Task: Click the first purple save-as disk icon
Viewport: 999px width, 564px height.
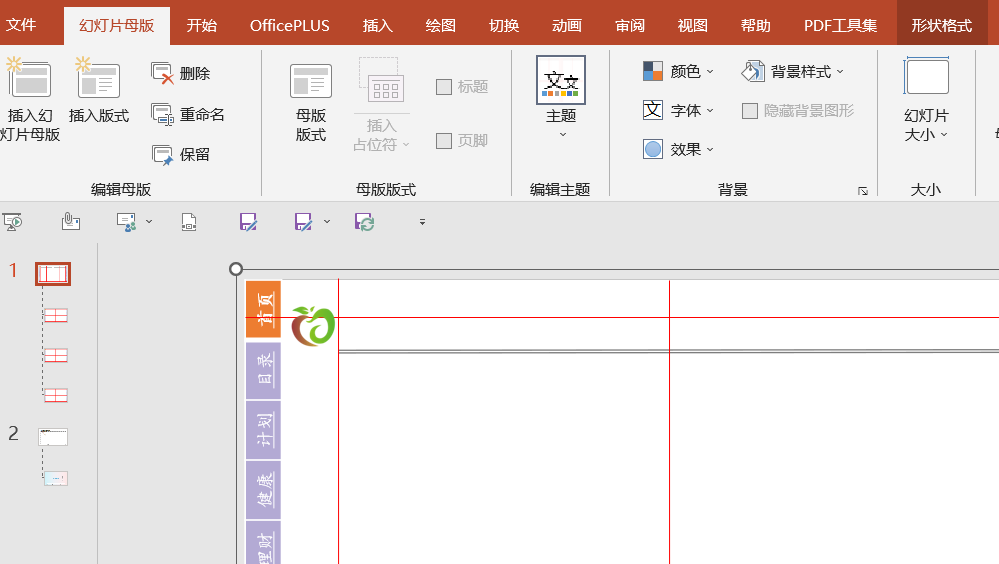Action: 248,222
